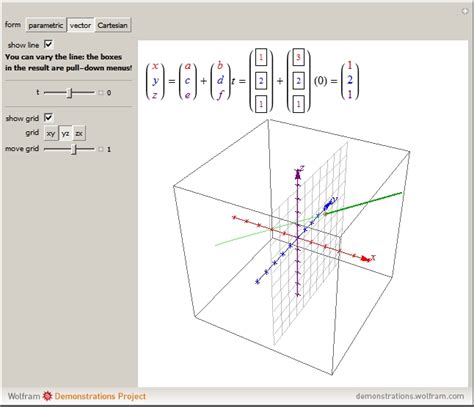The image size is (474, 407).
Task: Click the thick green line segment
Action: (x=364, y=203)
